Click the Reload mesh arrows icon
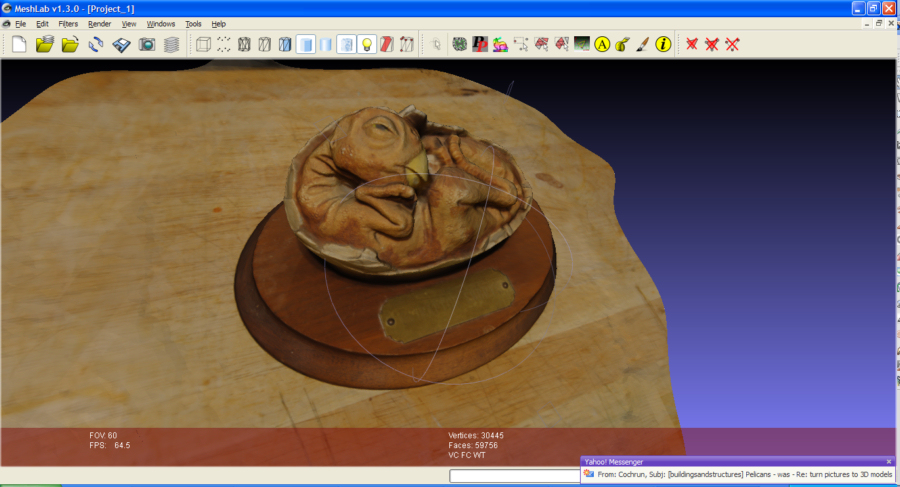This screenshot has width=900, height=487. (x=96, y=44)
